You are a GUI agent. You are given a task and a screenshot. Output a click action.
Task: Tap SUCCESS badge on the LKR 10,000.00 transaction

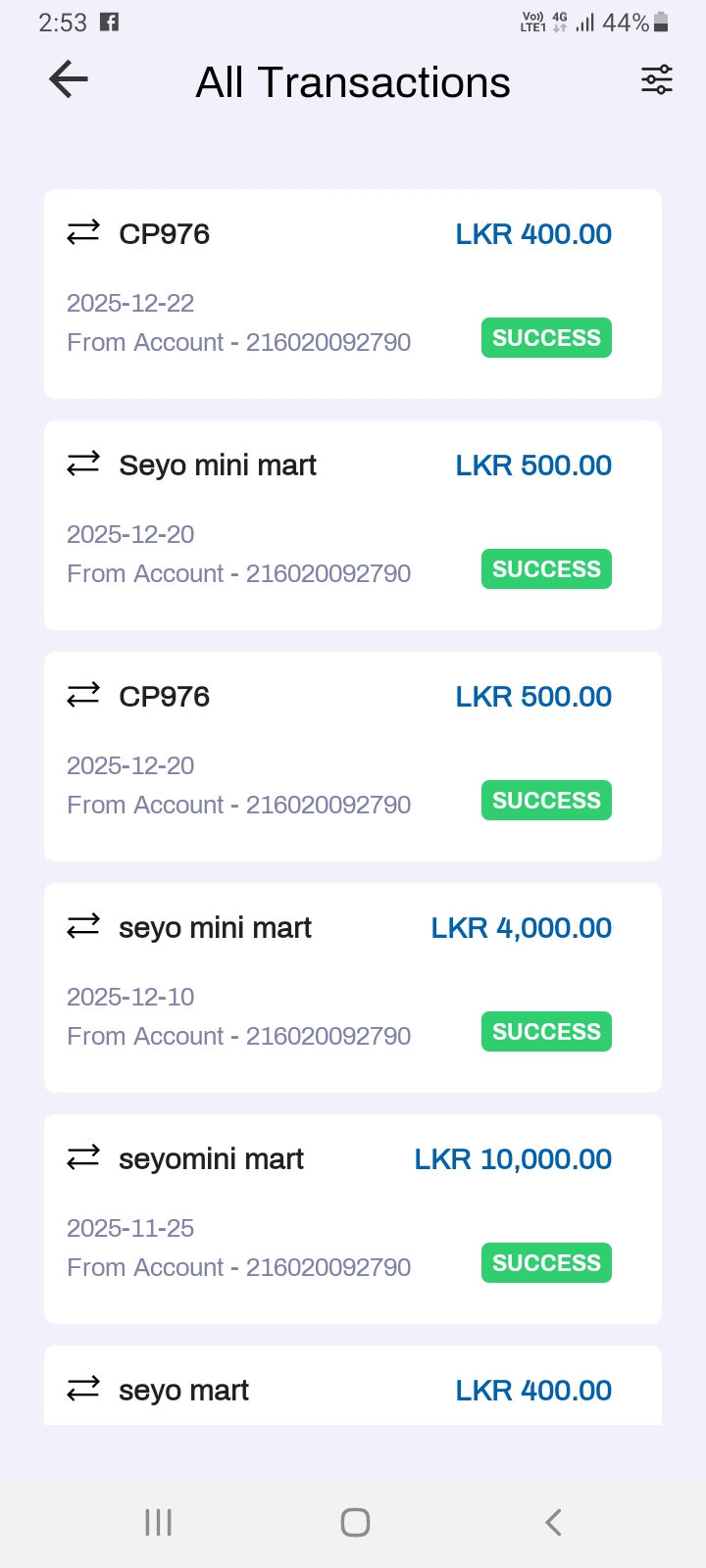point(546,1263)
